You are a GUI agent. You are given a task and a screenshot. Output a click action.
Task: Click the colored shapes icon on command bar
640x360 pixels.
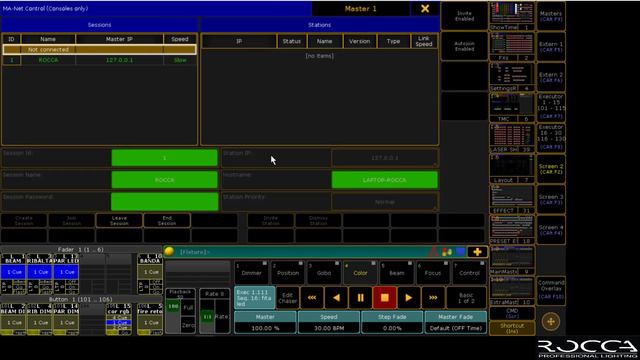click(447, 252)
